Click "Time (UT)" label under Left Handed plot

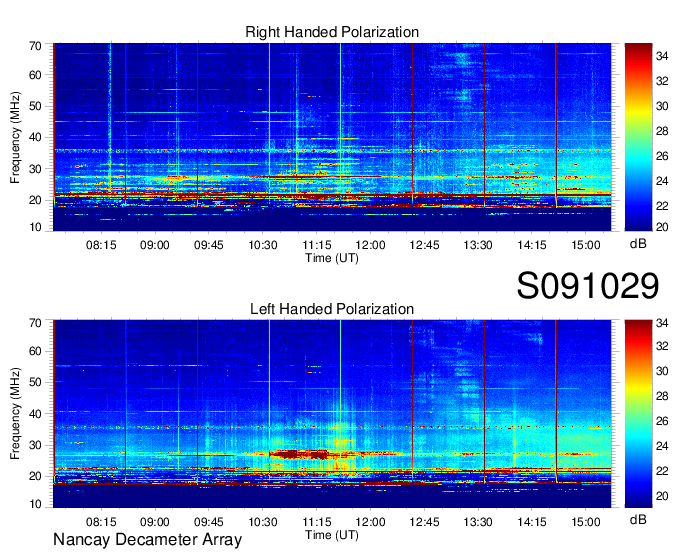(332, 535)
